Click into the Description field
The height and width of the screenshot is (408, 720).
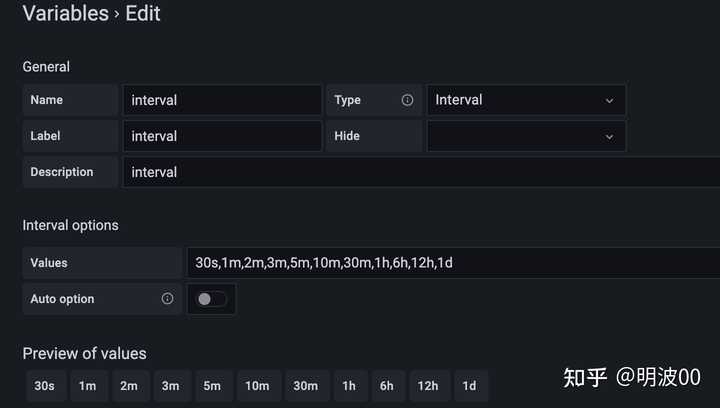(x=420, y=172)
